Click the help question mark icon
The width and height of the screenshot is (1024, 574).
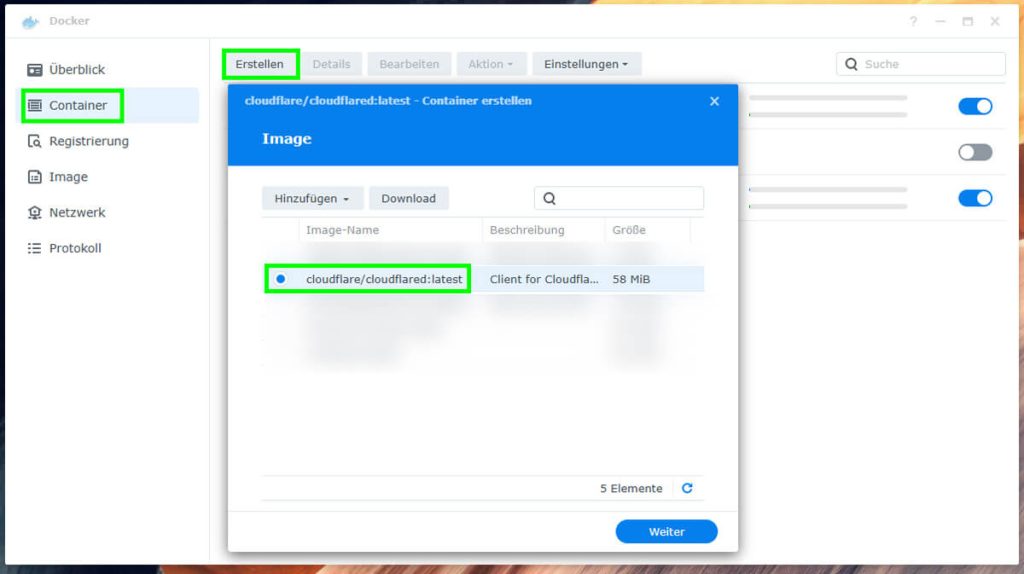pos(913,22)
